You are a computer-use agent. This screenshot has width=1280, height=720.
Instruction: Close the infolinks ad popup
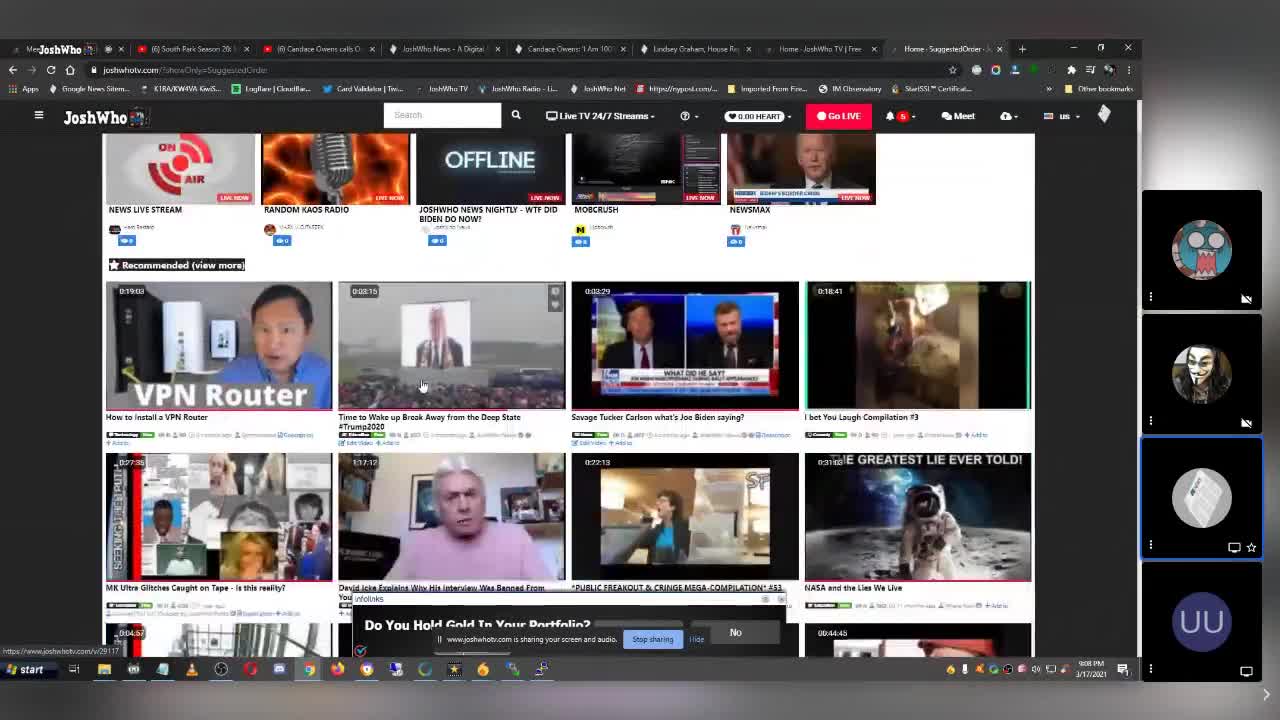click(781, 599)
